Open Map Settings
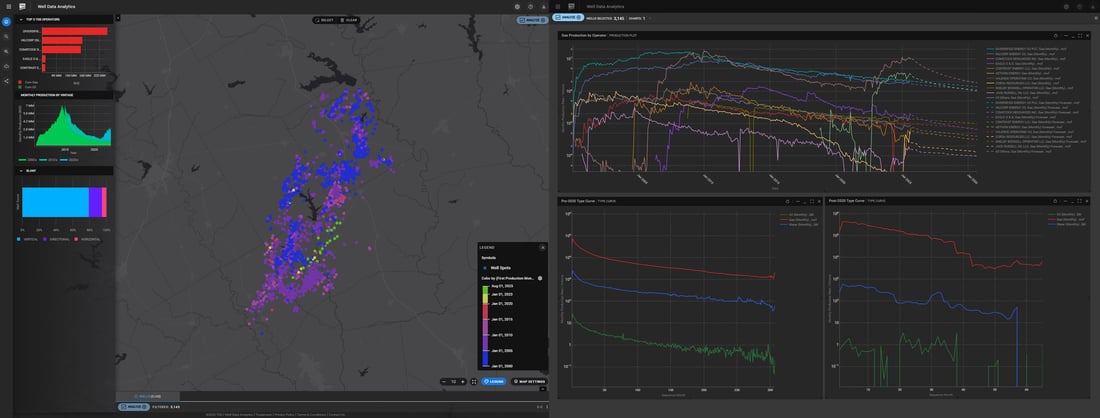Screen dimensions: 1100x418 pyautogui.click(x=528, y=381)
